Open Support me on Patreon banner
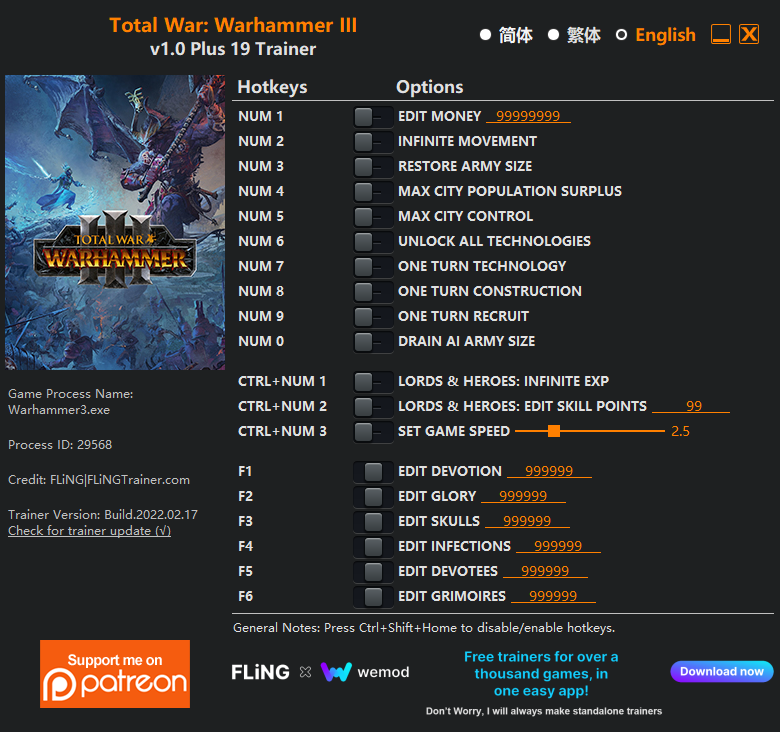Screen dimensions: 780x732 click(115, 674)
